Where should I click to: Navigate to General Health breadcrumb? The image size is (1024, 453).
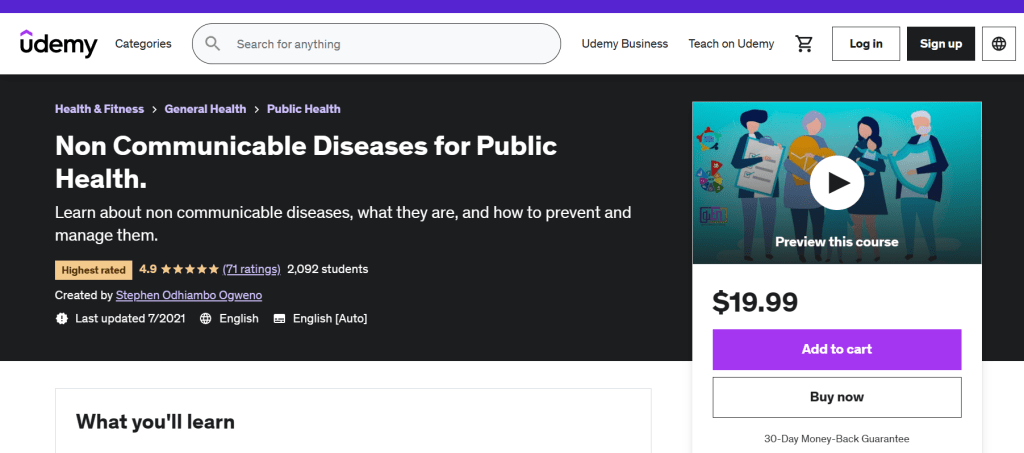pyautogui.click(x=205, y=109)
